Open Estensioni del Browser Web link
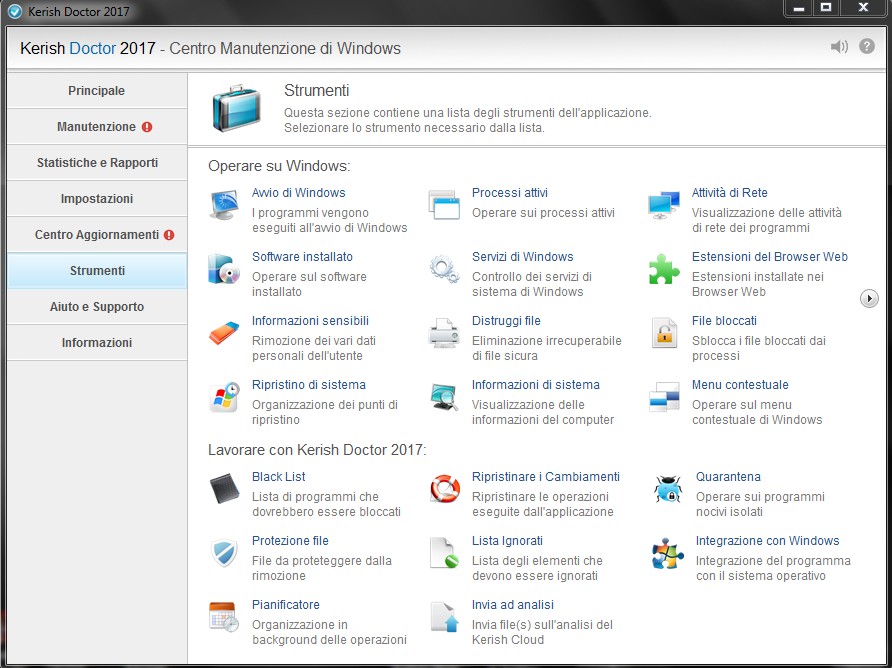The width and height of the screenshot is (892, 668). pyautogui.click(x=770, y=257)
